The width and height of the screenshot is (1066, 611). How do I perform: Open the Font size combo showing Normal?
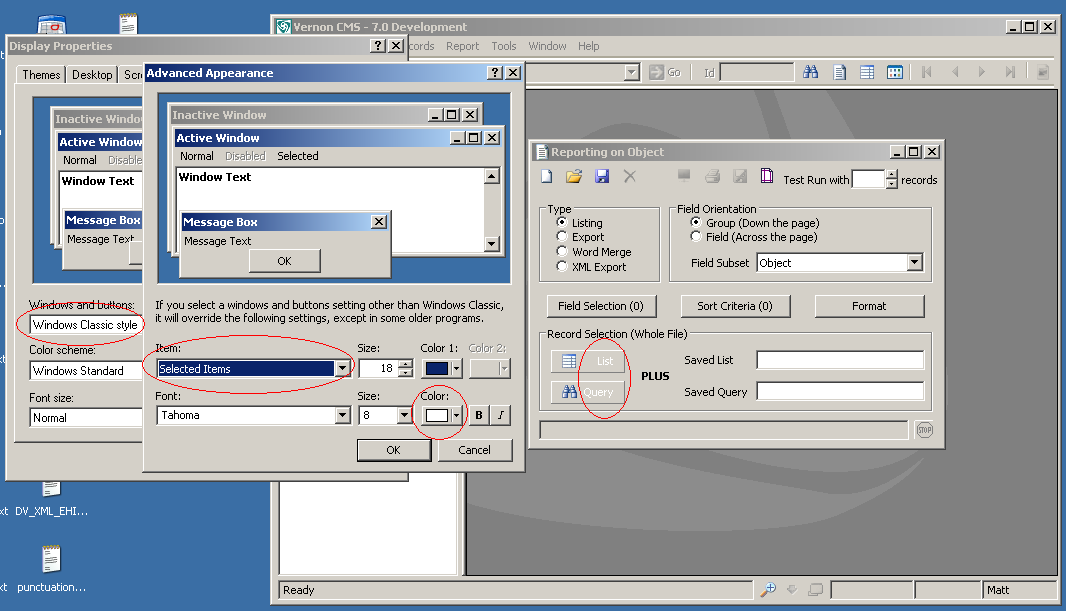coord(86,417)
